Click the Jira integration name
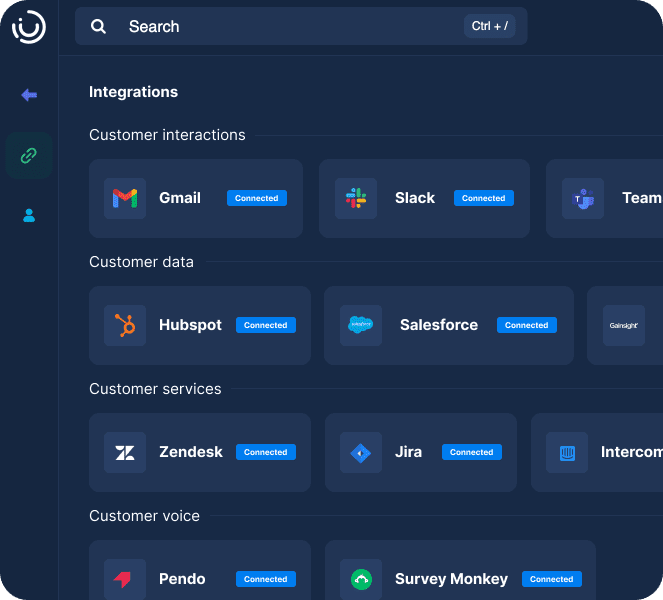The image size is (663, 600). point(408,452)
